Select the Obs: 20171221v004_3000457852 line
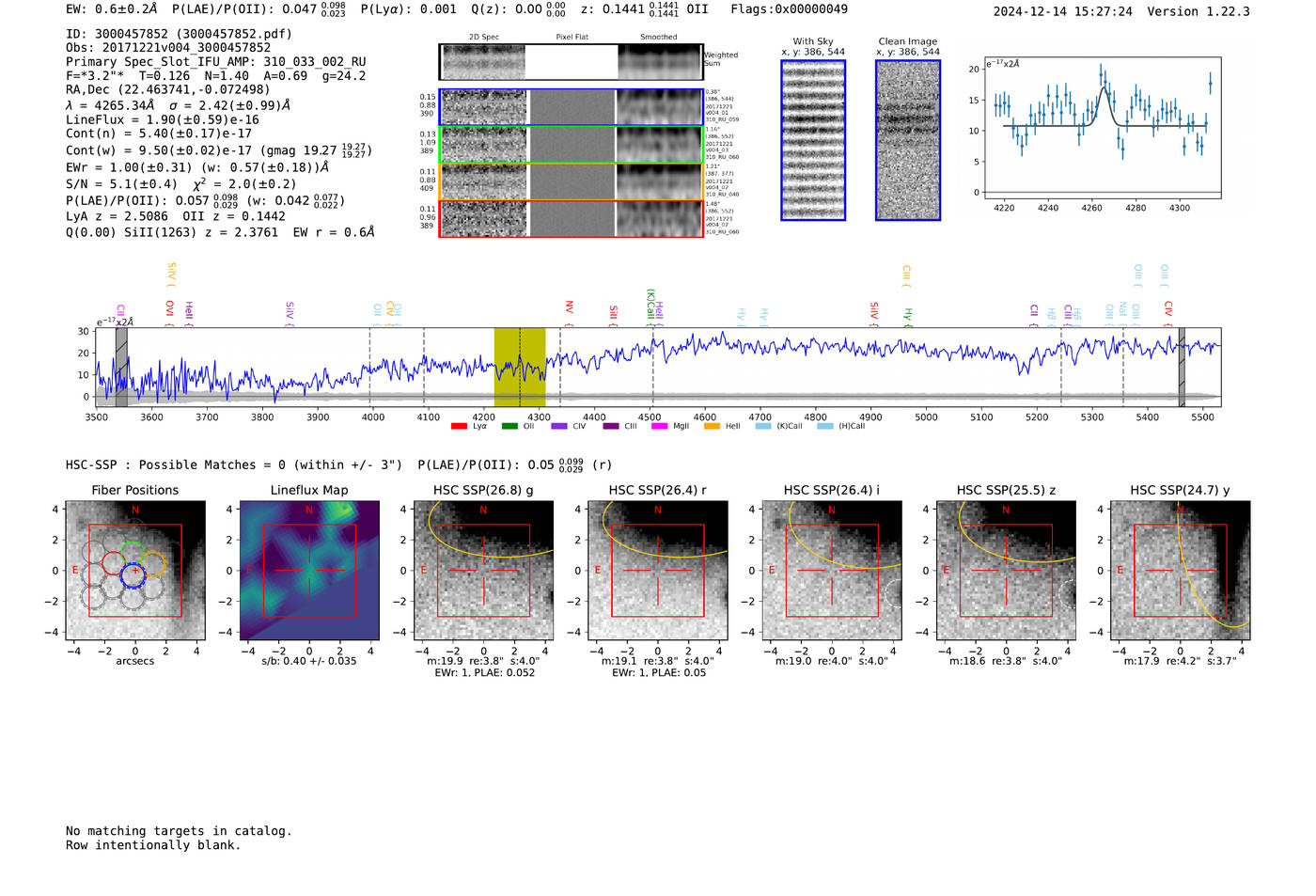 pyautogui.click(x=168, y=48)
